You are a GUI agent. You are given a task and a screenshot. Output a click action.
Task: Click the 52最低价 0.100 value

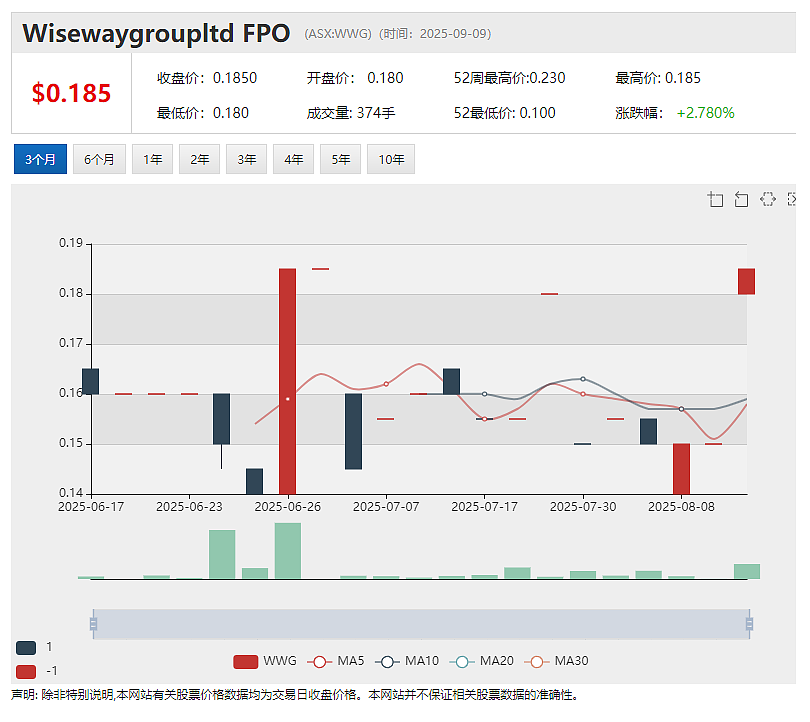point(505,113)
